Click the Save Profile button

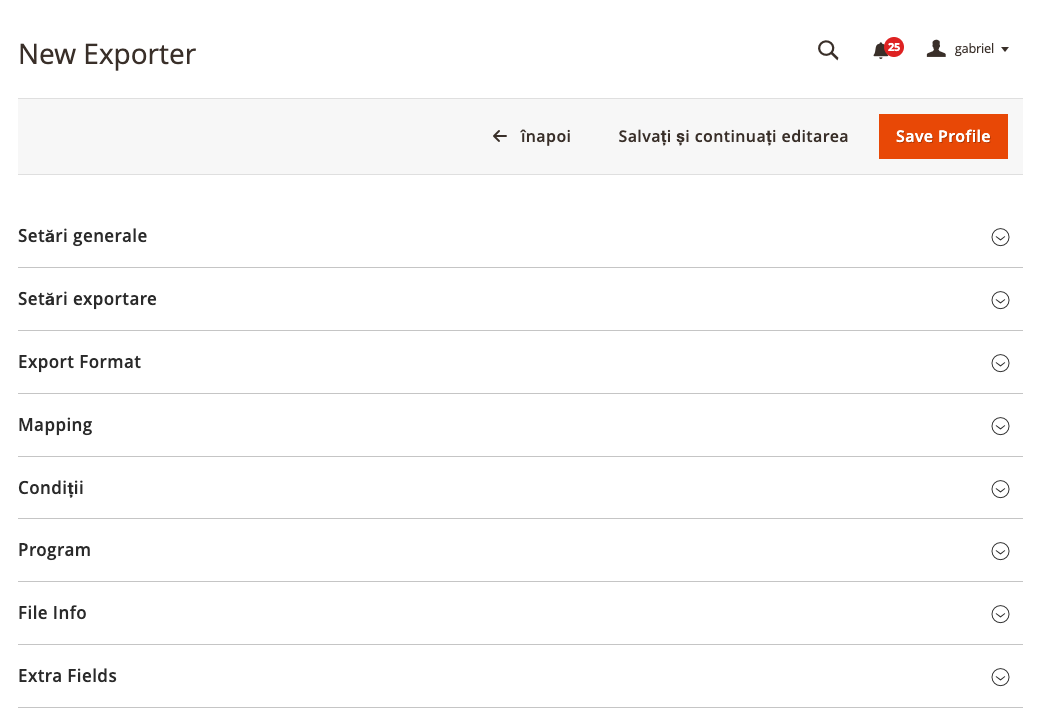tap(943, 136)
